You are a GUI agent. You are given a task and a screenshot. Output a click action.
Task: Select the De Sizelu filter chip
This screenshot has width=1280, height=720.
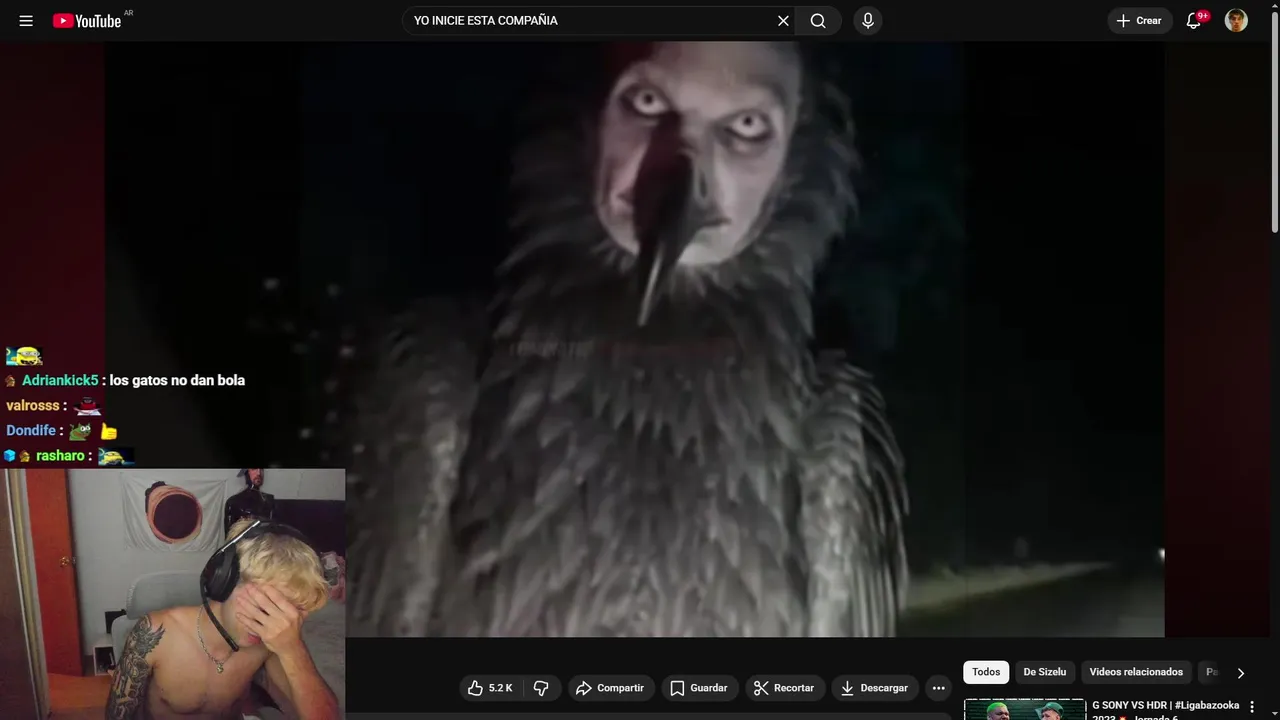(x=1045, y=672)
